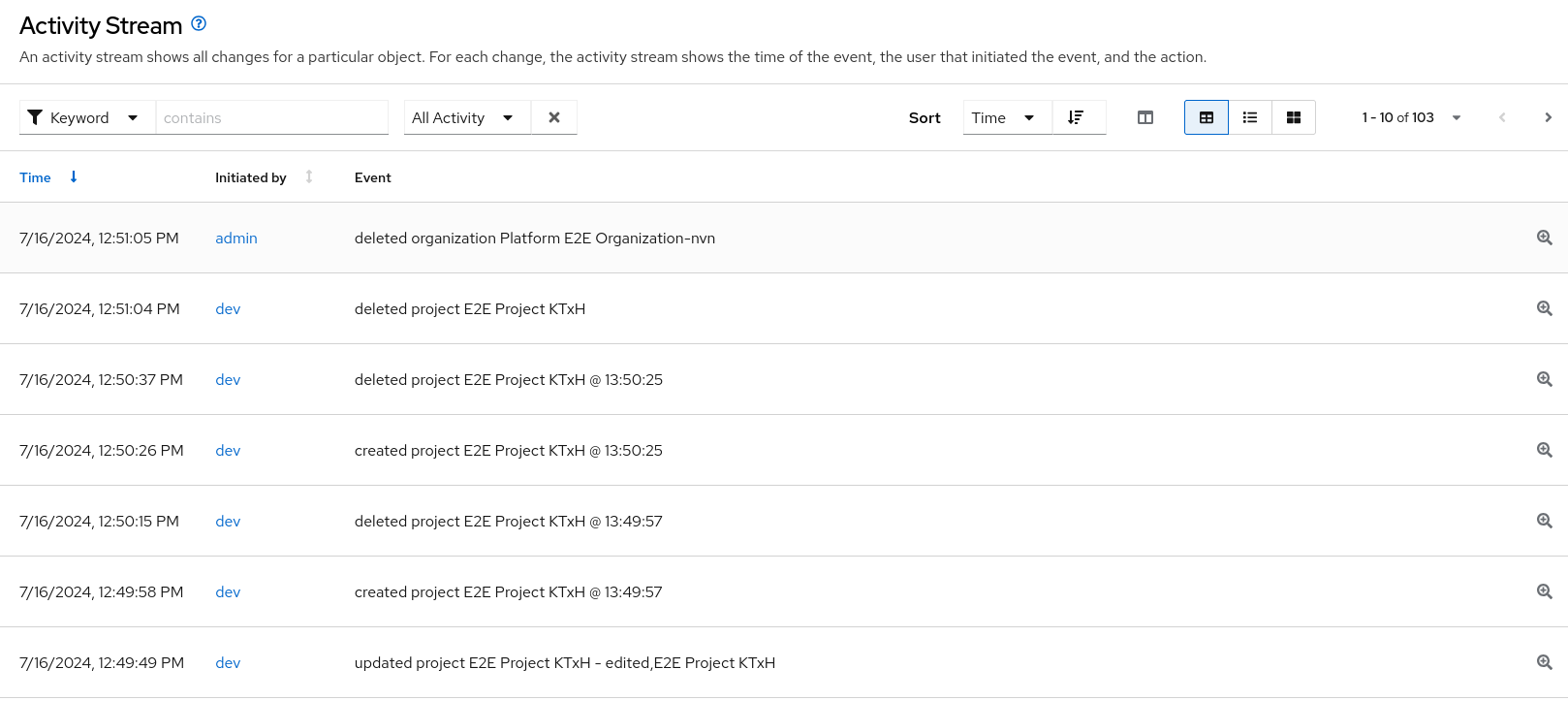Screen dimensions: 1568x701
Task: Go to the next page
Action: 1548,117
